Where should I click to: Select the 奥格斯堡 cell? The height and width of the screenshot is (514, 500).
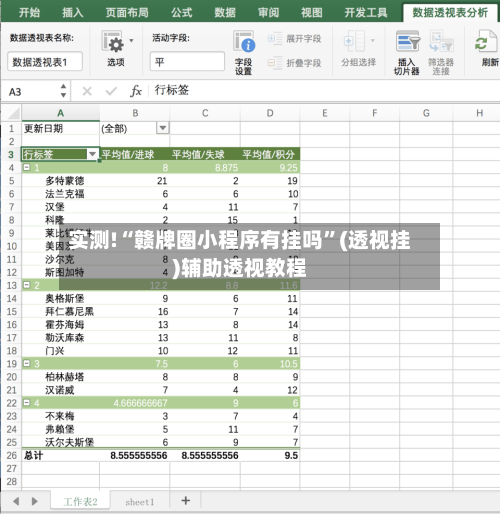(x=61, y=298)
